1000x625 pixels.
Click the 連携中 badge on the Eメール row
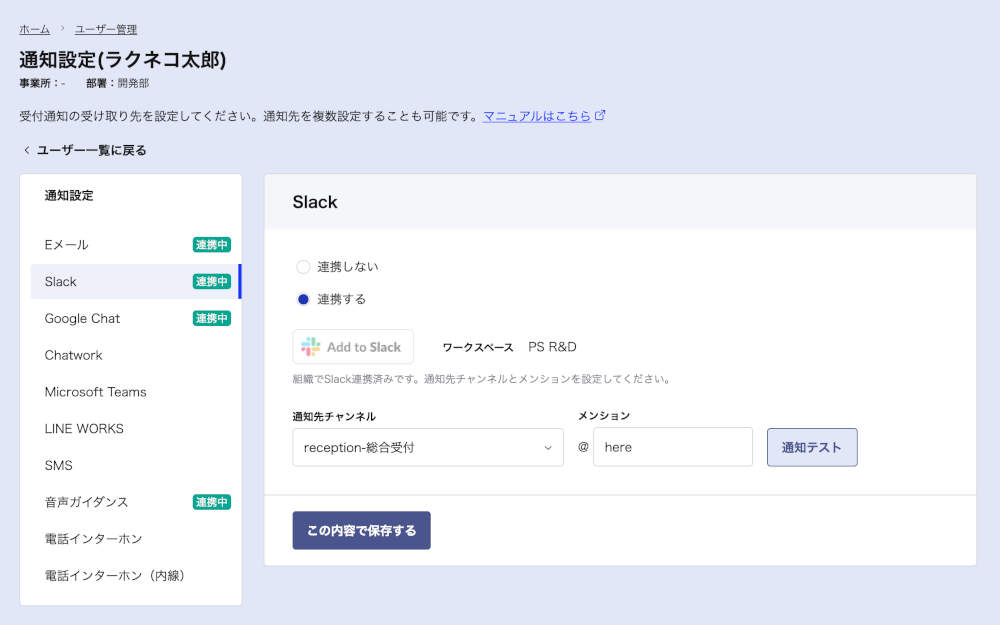coord(212,245)
